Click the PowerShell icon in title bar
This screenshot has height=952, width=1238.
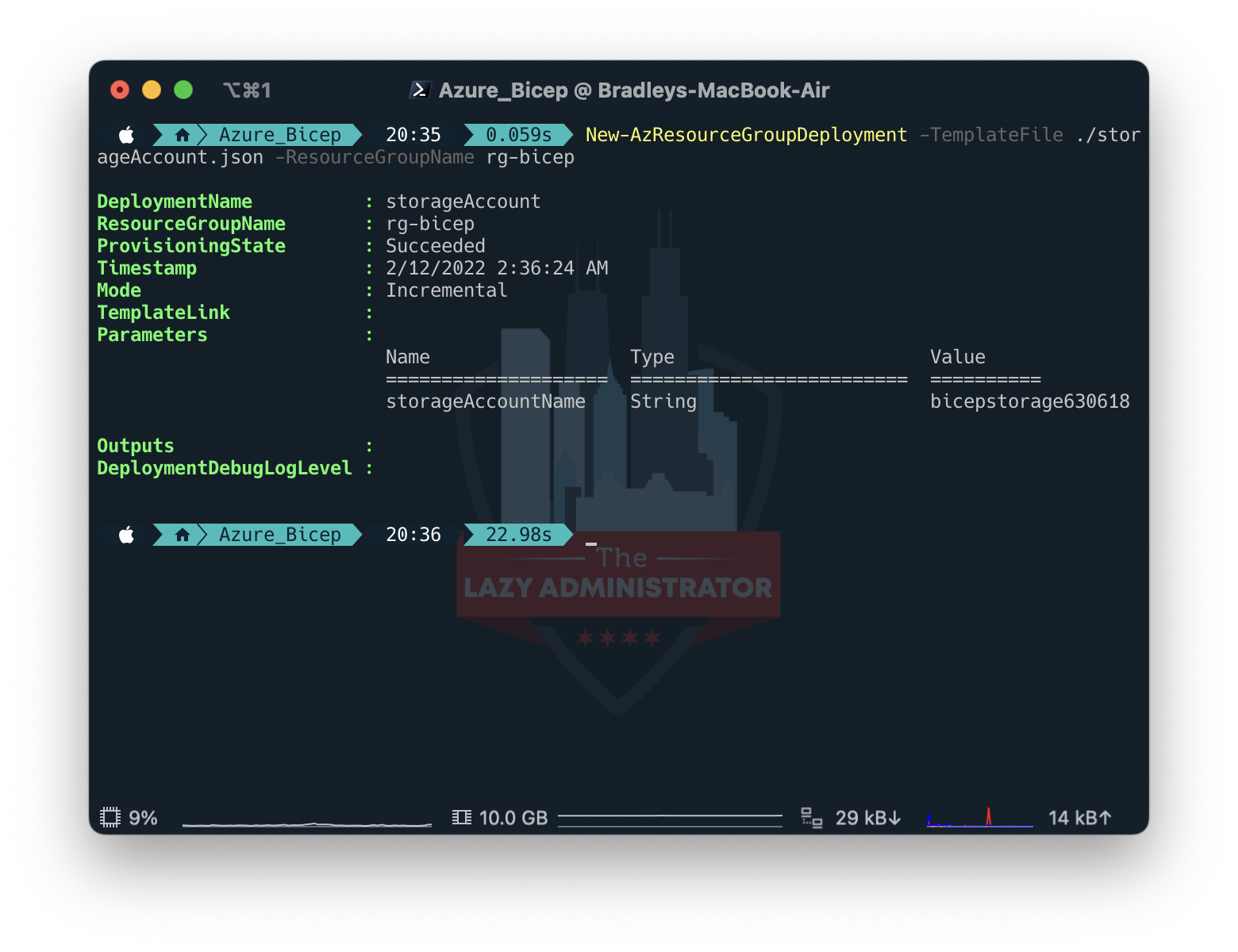tap(420, 90)
